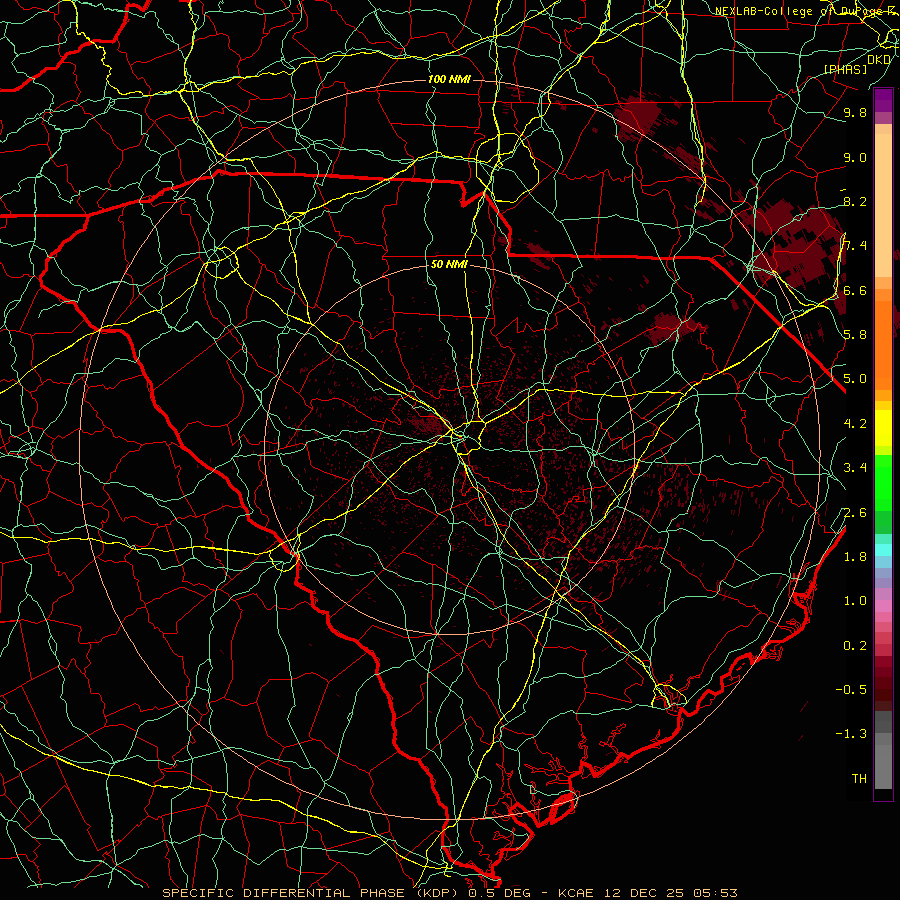Pick the cyan band of the color bar

tap(883, 549)
